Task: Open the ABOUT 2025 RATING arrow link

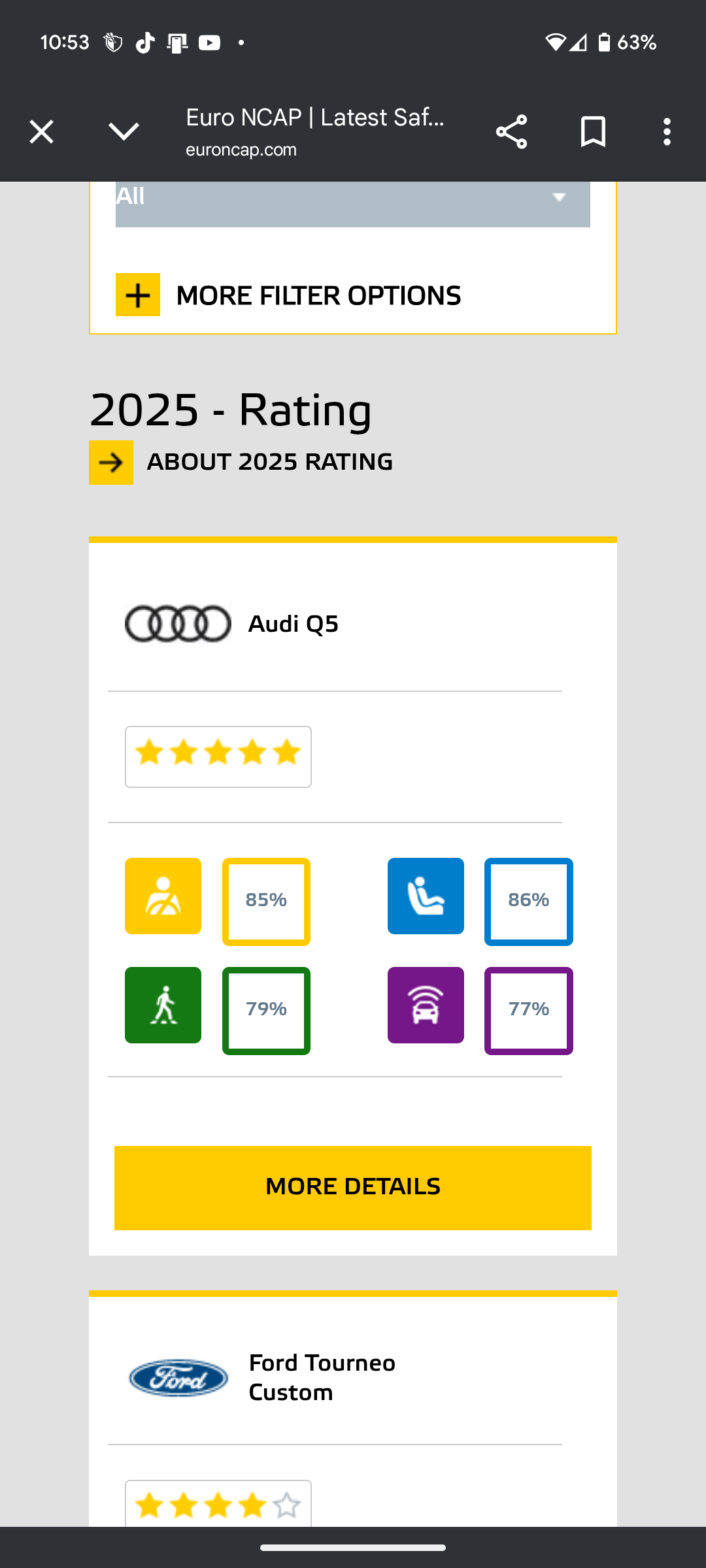Action: [111, 463]
